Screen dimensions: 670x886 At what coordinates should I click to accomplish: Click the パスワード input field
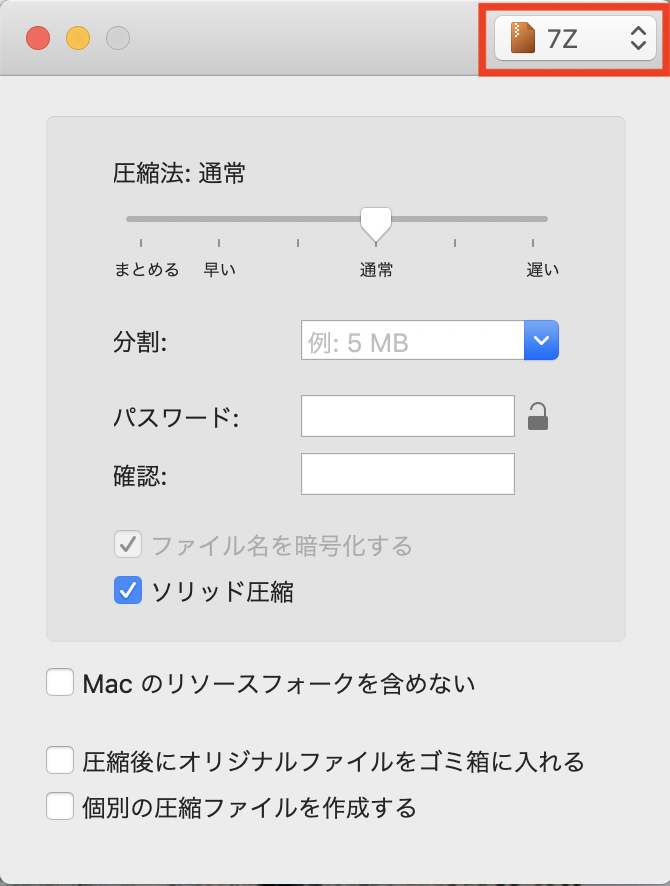click(x=407, y=416)
